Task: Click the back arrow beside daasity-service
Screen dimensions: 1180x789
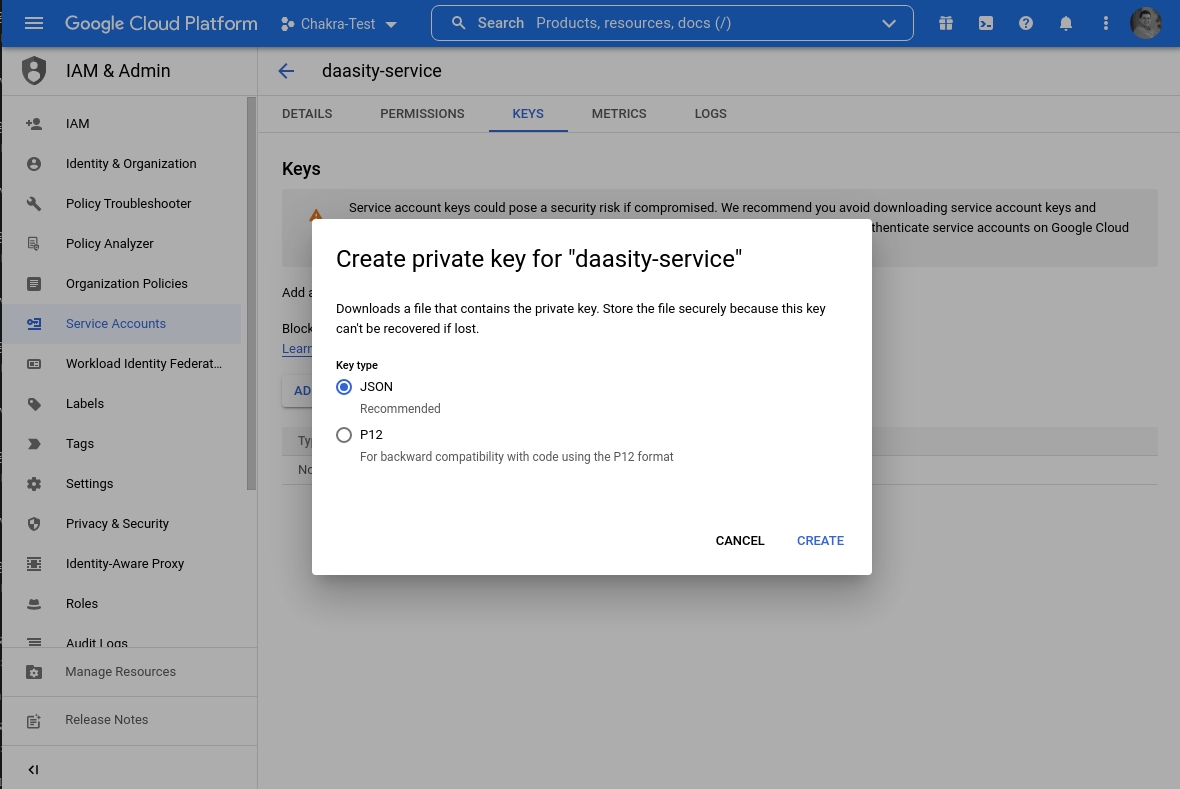Action: point(286,71)
